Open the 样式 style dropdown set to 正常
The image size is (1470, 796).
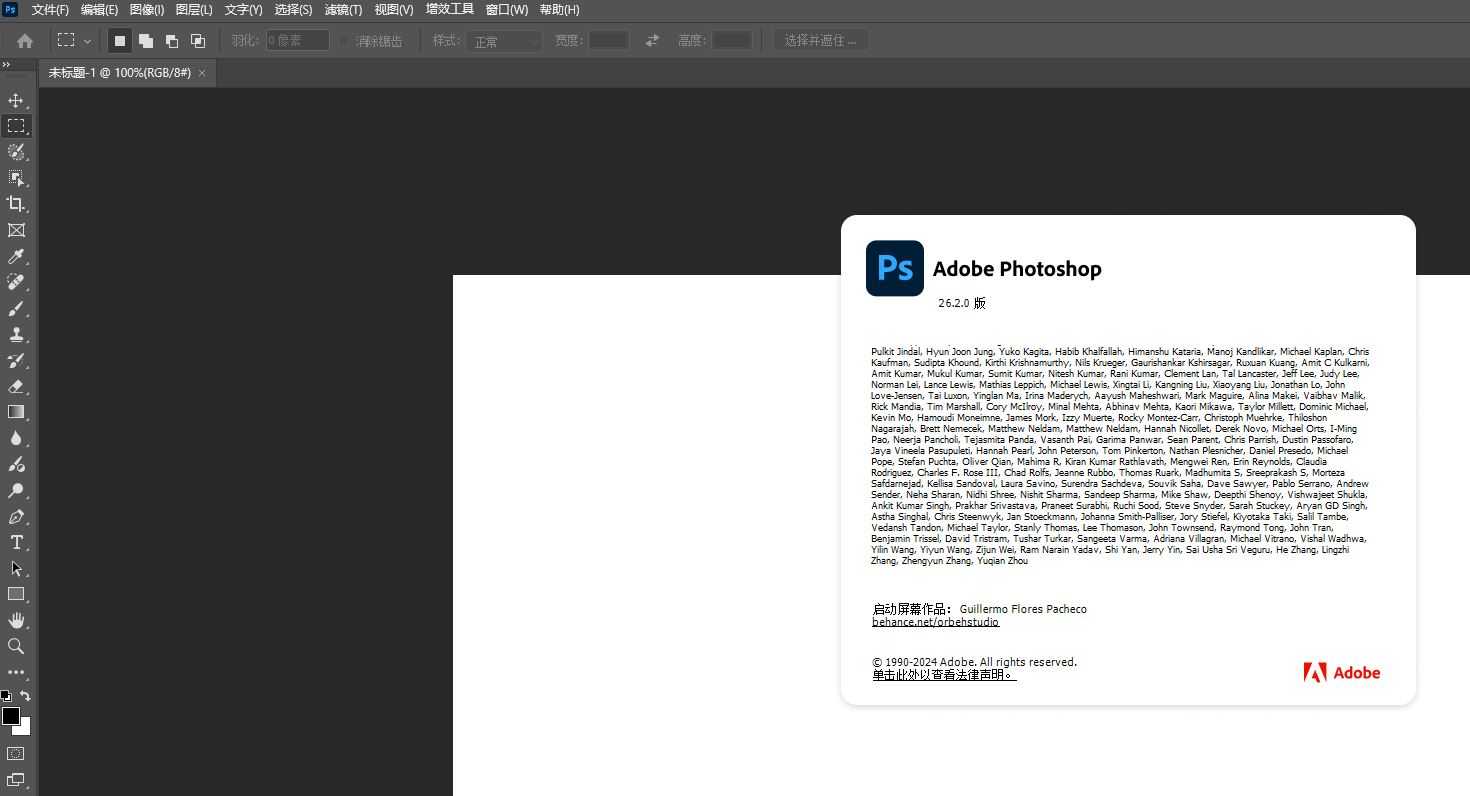[504, 41]
